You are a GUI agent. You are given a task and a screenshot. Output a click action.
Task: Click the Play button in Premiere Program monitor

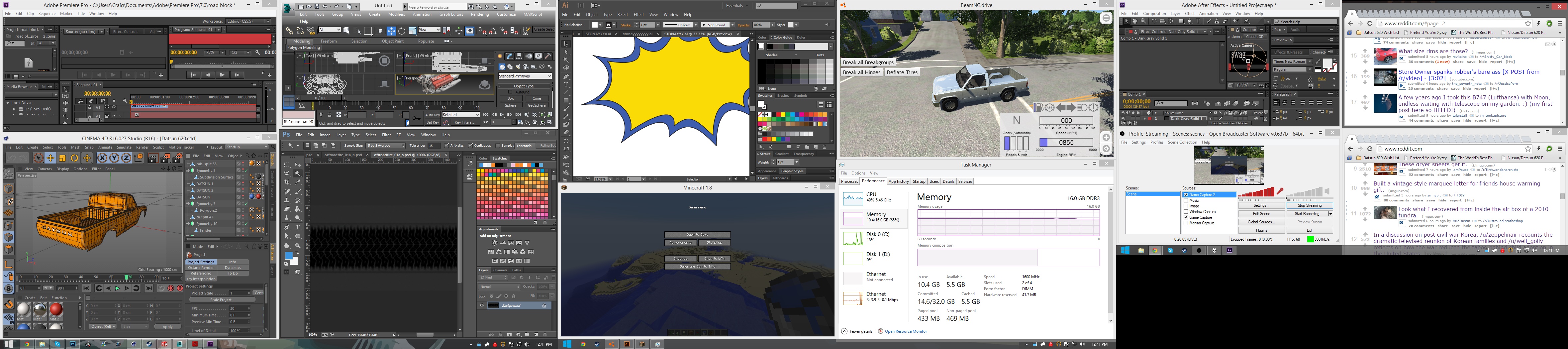pos(222,75)
